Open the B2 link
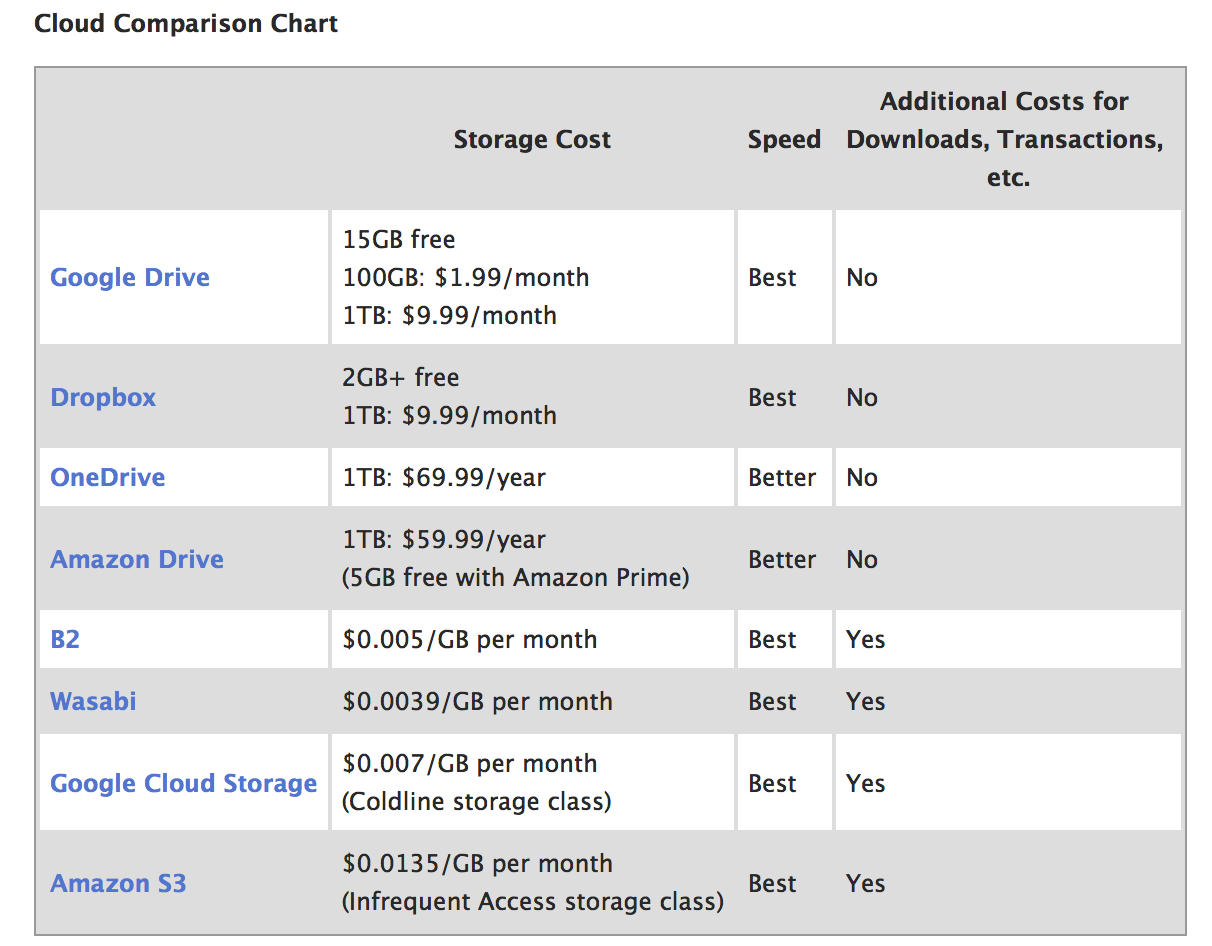1212x946 pixels. (65, 639)
